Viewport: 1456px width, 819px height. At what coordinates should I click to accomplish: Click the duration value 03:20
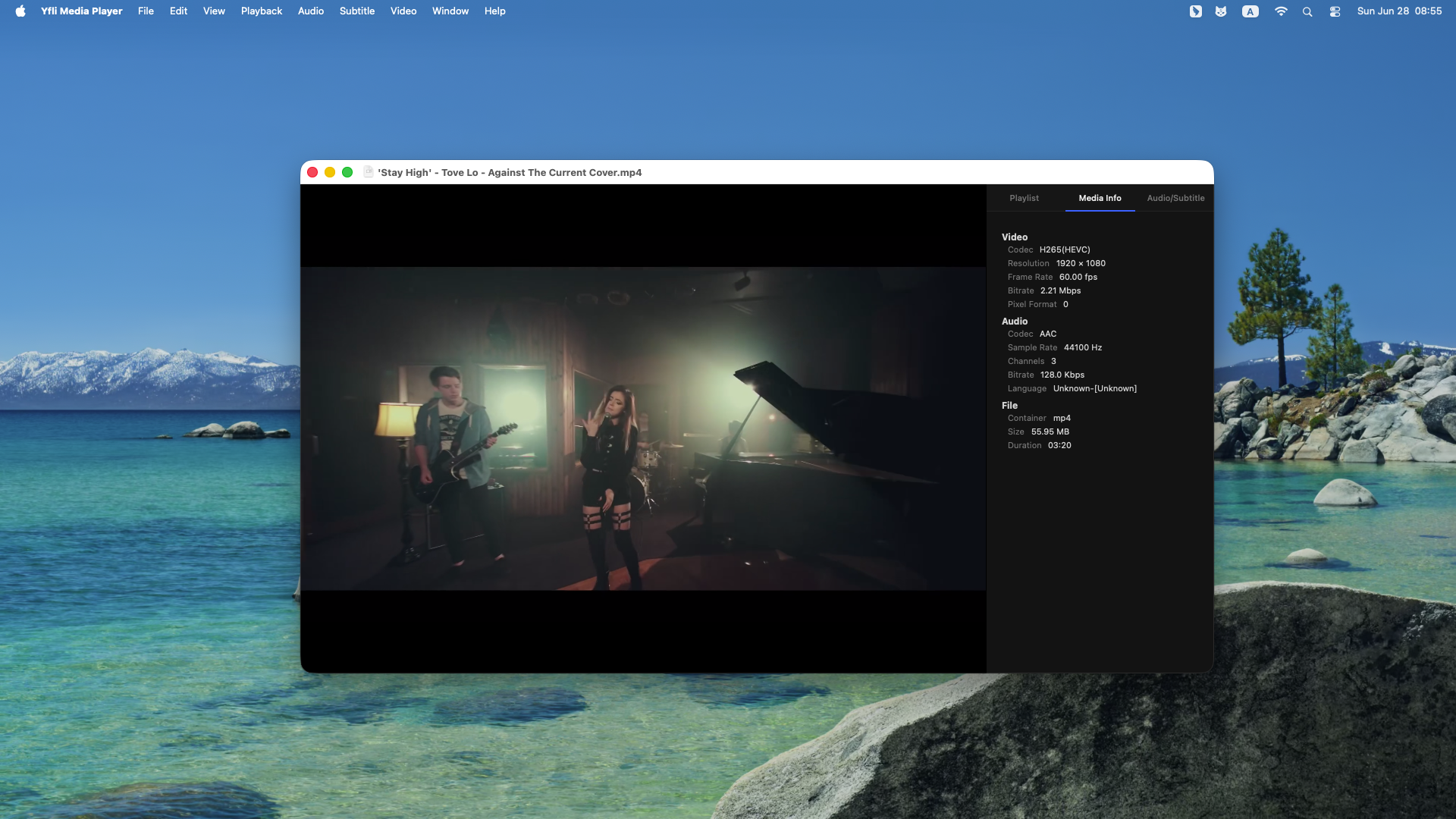point(1059,445)
